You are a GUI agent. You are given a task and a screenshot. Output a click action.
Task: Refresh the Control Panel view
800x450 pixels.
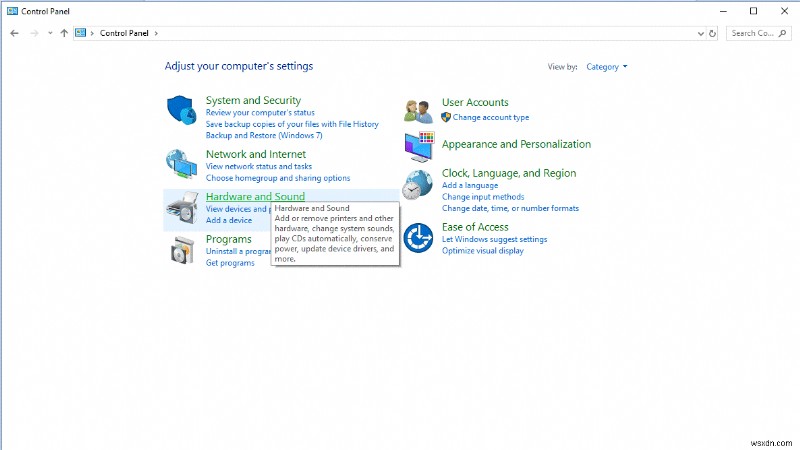[x=713, y=34]
